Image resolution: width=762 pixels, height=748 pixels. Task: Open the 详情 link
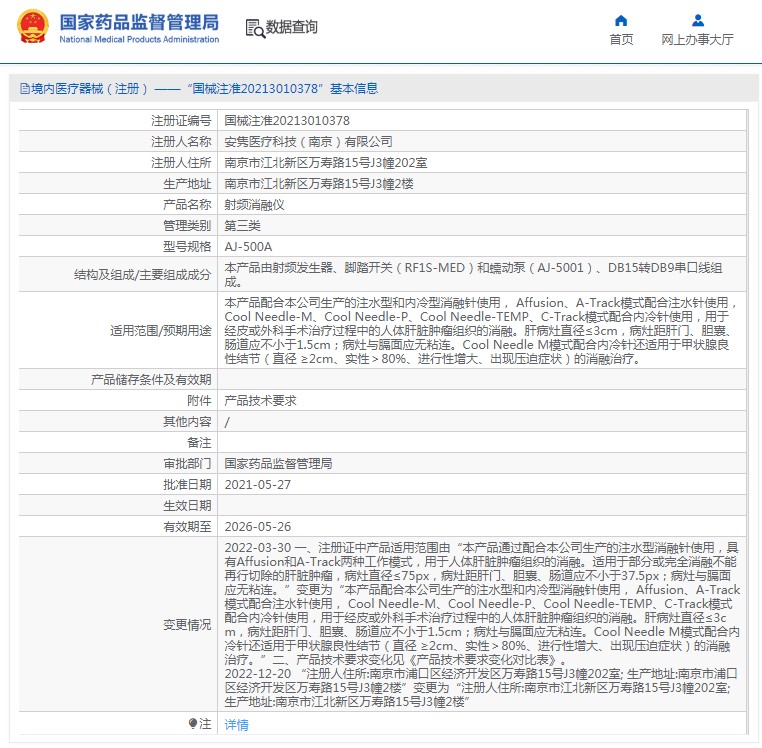(x=236, y=725)
